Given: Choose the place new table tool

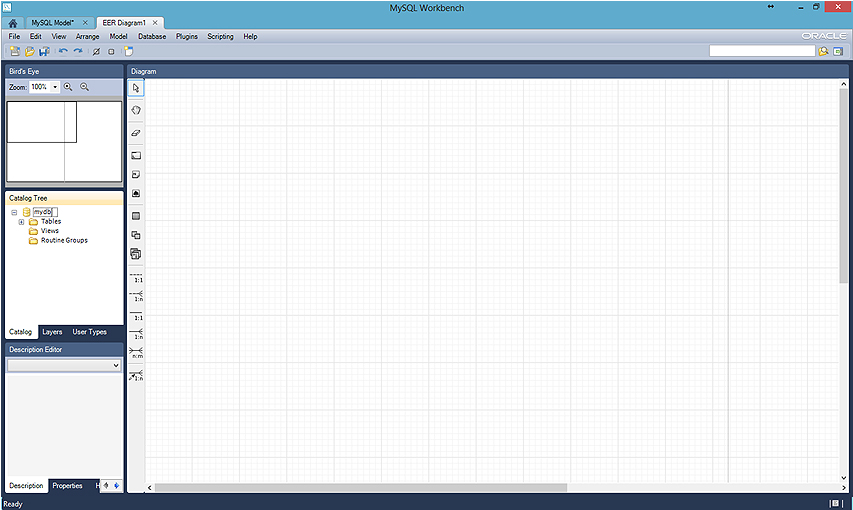Looking at the screenshot, I should 136,215.
